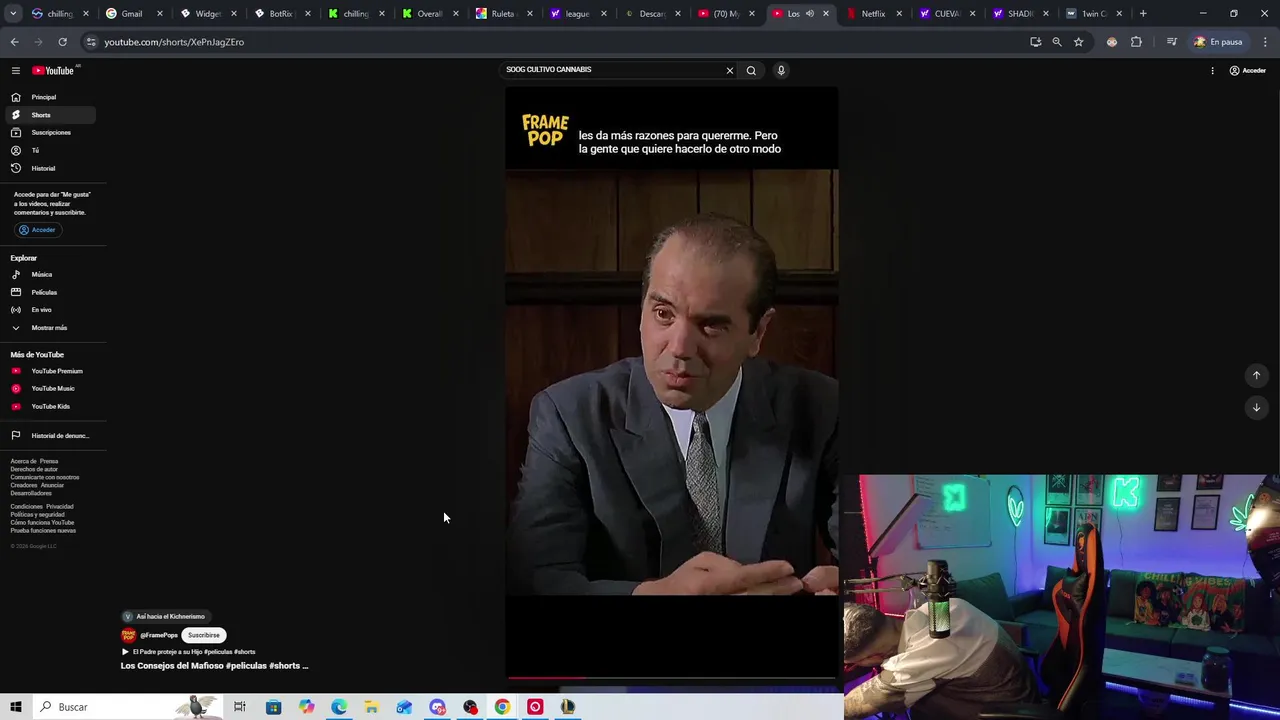This screenshot has width=1280, height=720.
Task: Open a new browser tab
Action: 1143,14
